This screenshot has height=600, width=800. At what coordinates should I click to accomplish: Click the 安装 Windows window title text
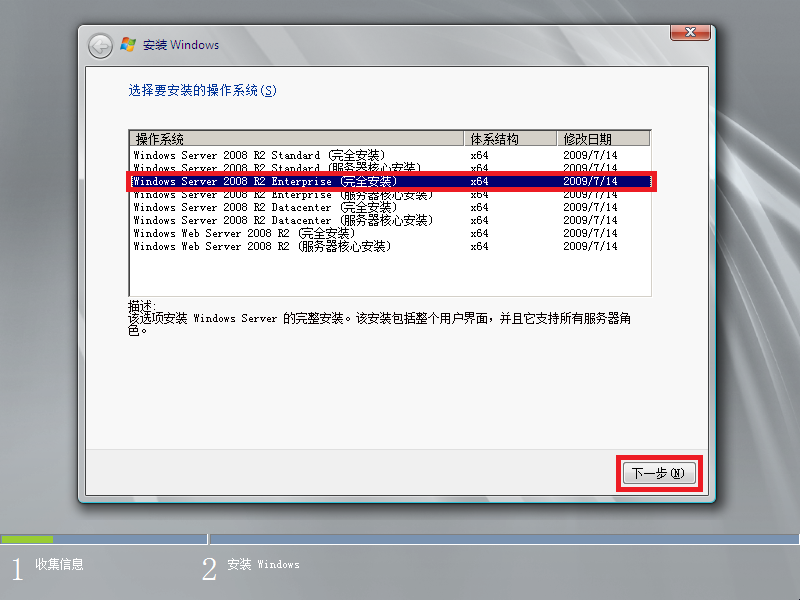tap(181, 45)
